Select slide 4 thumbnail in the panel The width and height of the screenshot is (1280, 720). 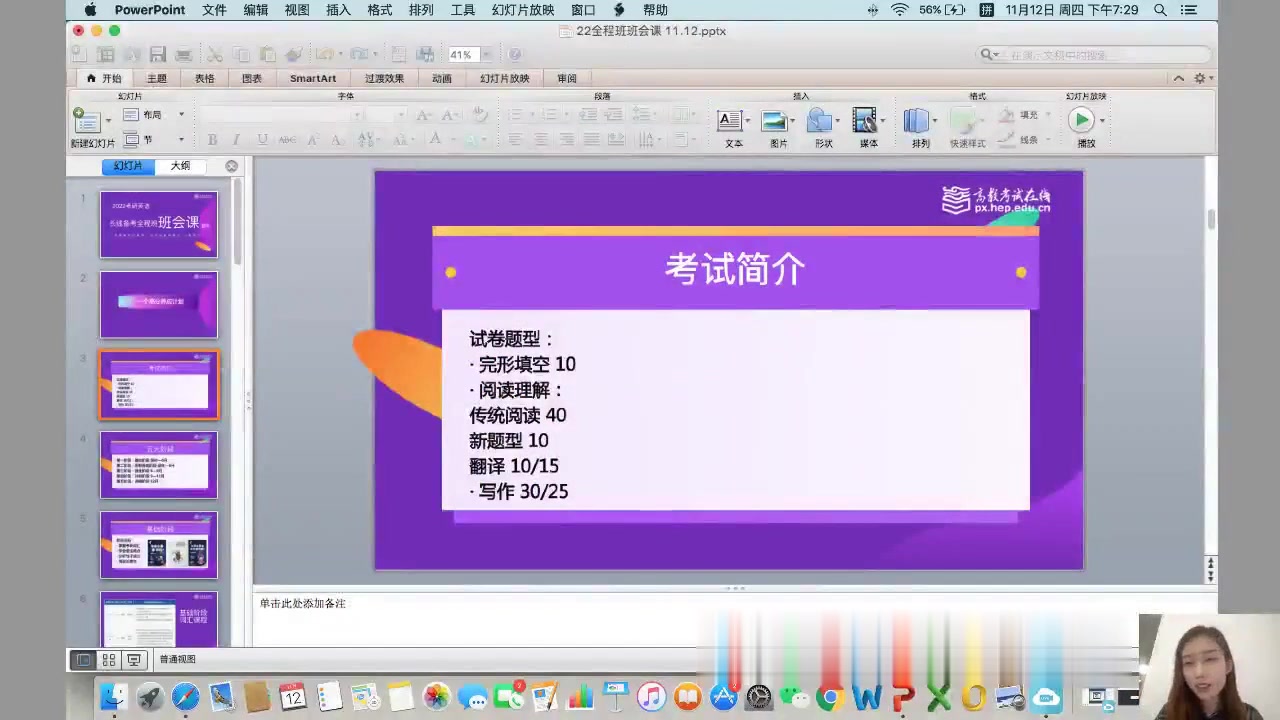158,465
